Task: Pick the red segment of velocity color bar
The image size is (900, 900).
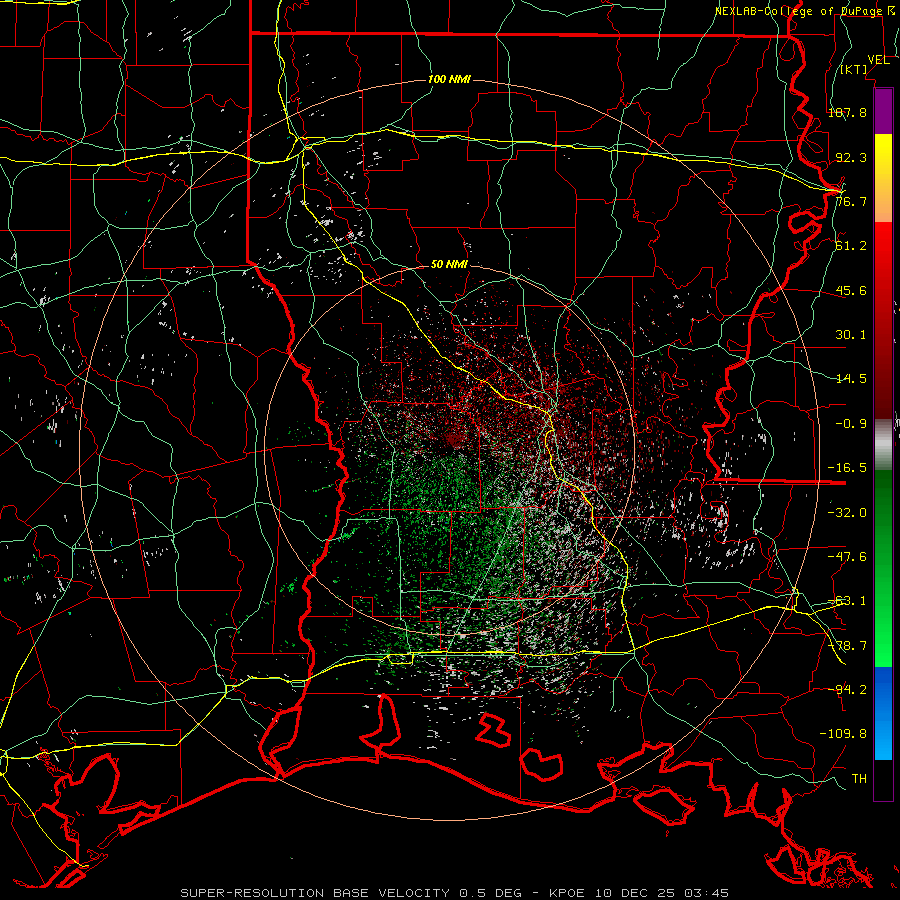Action: 883,320
